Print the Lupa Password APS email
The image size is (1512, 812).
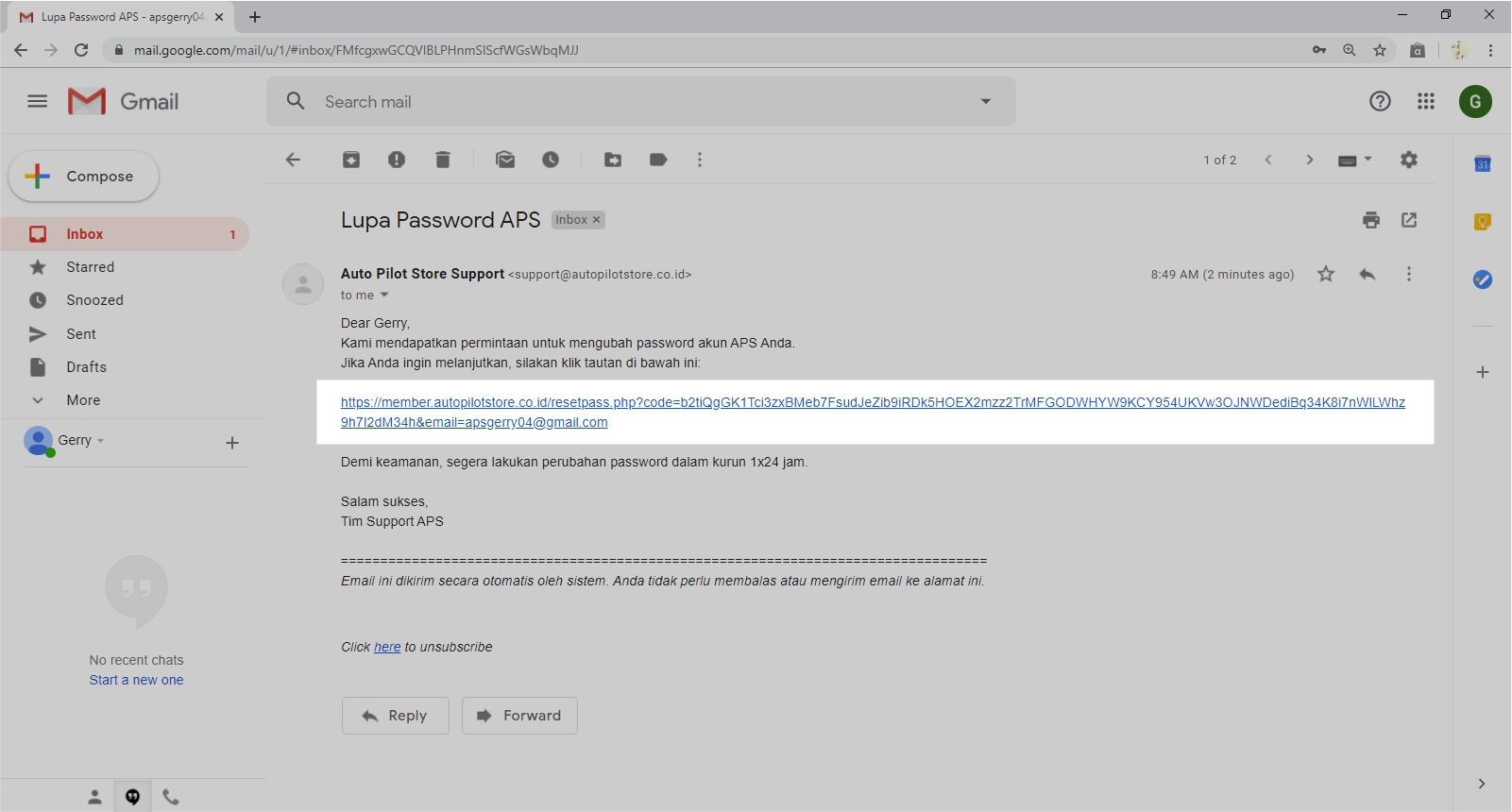[1371, 220]
